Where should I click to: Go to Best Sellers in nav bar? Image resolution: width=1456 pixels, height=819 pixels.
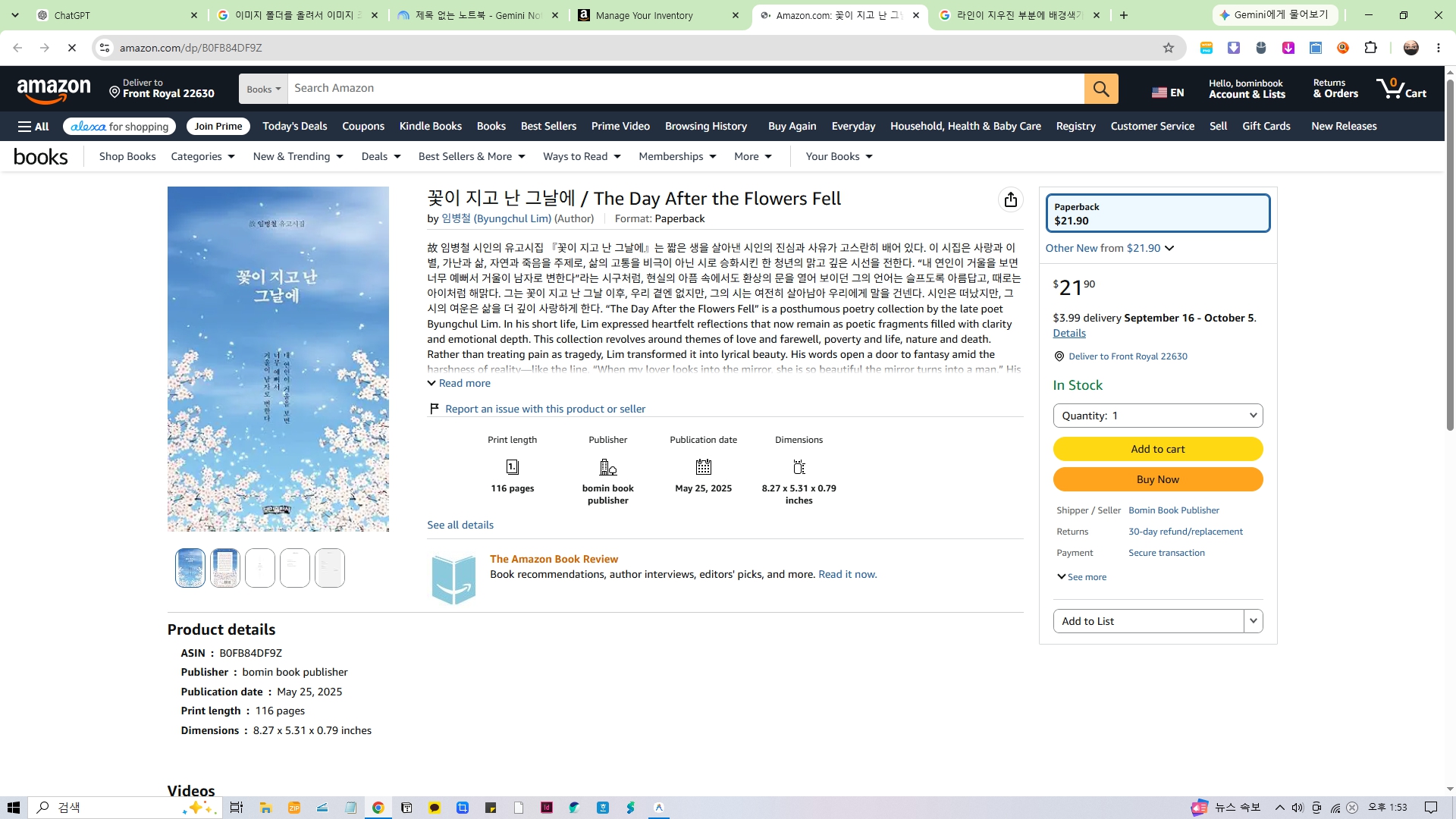click(548, 127)
